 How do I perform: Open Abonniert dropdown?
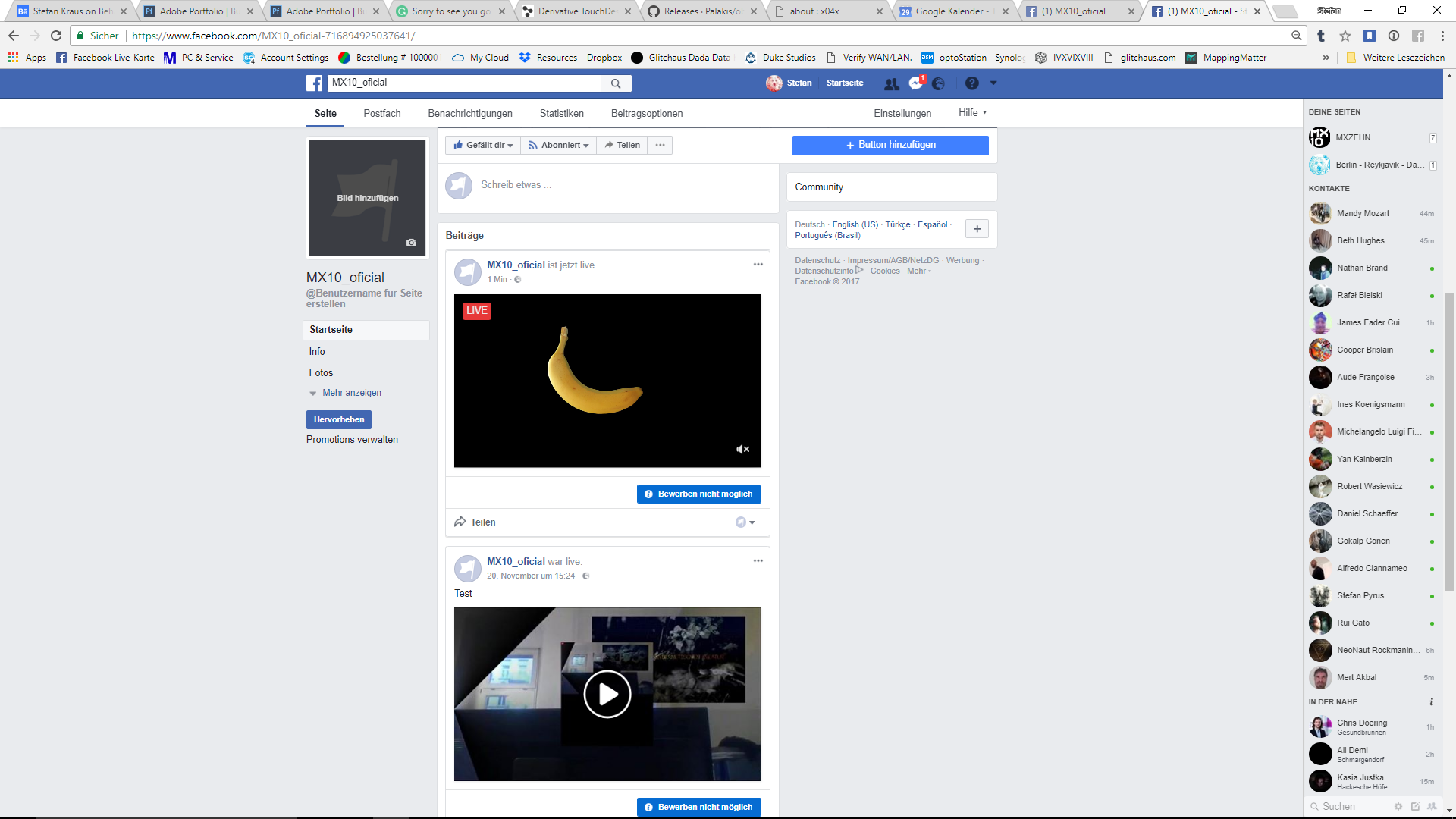click(x=559, y=145)
